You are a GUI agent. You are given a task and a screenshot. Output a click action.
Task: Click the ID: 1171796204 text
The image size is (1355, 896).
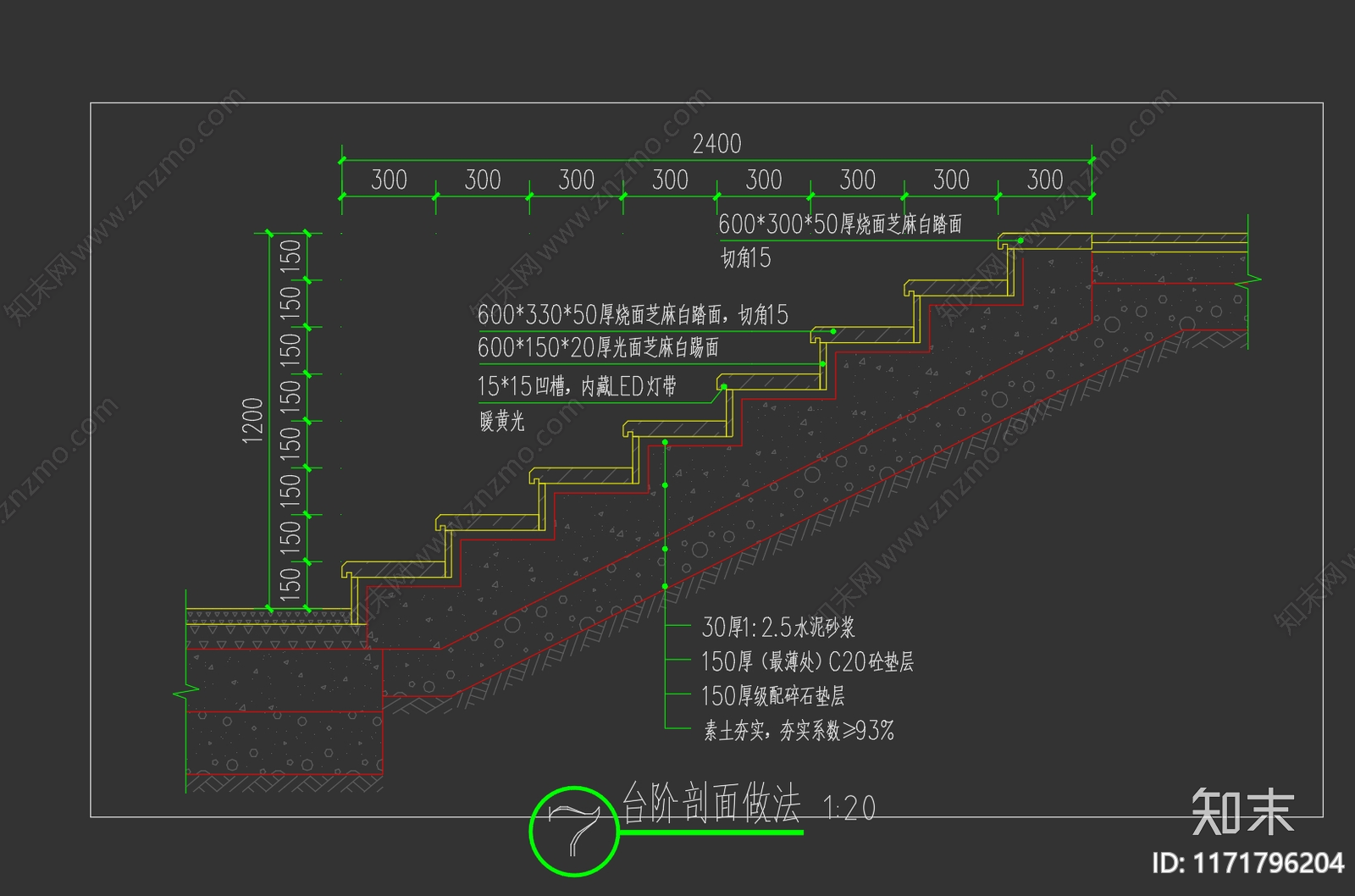coord(1247,863)
